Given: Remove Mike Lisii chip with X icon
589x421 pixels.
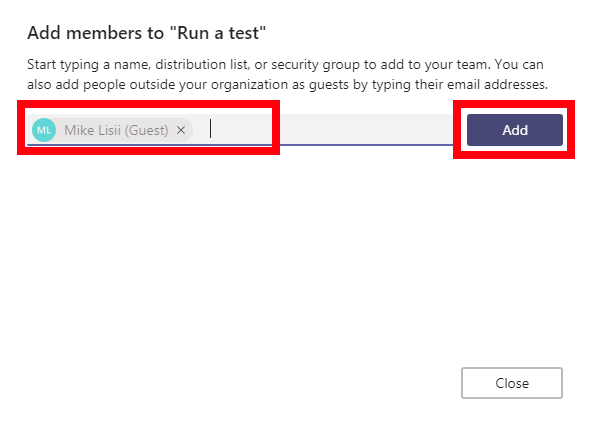Looking at the screenshot, I should [x=181, y=130].
